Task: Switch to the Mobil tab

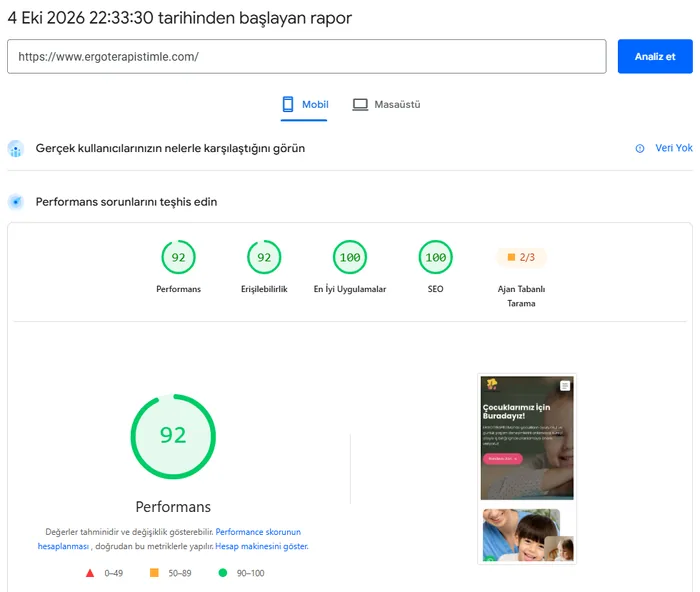Action: tap(305, 104)
